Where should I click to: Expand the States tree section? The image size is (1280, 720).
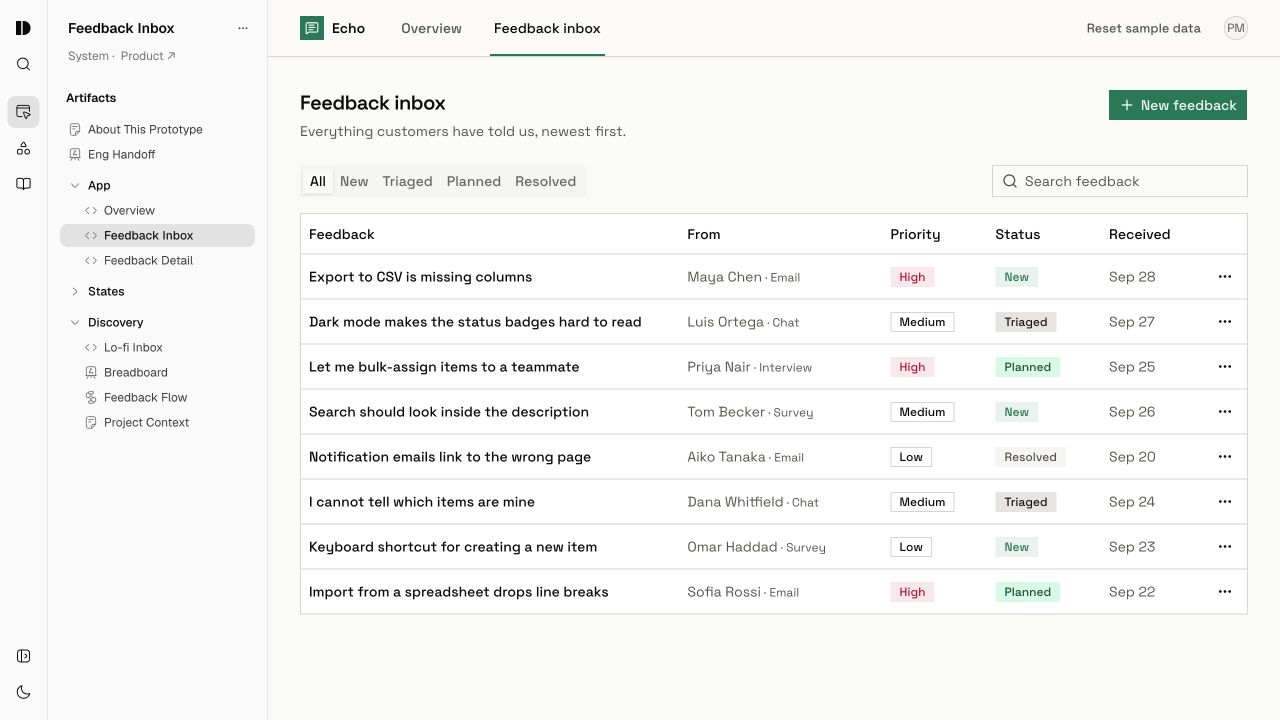(x=75, y=291)
